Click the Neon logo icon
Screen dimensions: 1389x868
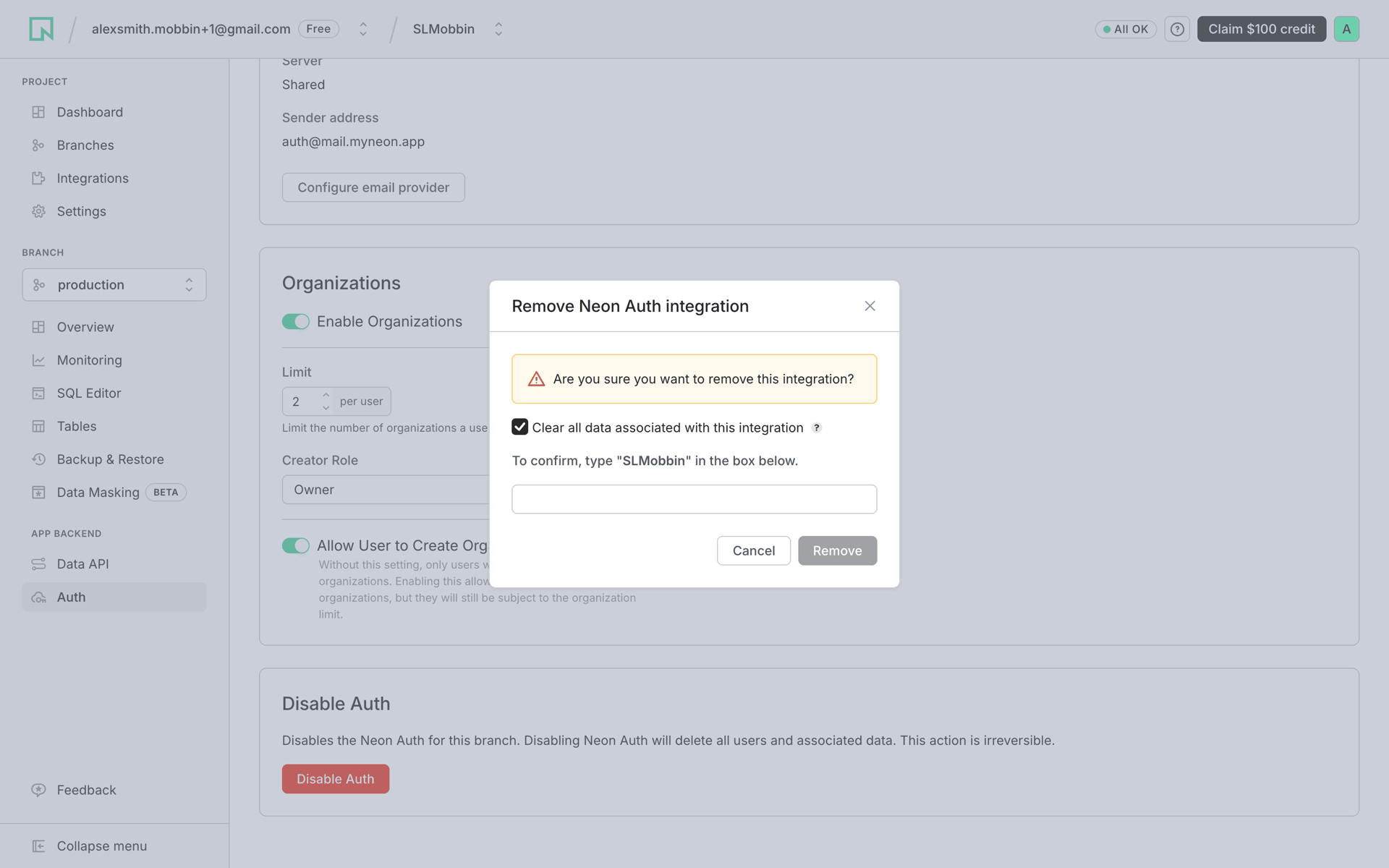pyautogui.click(x=41, y=29)
